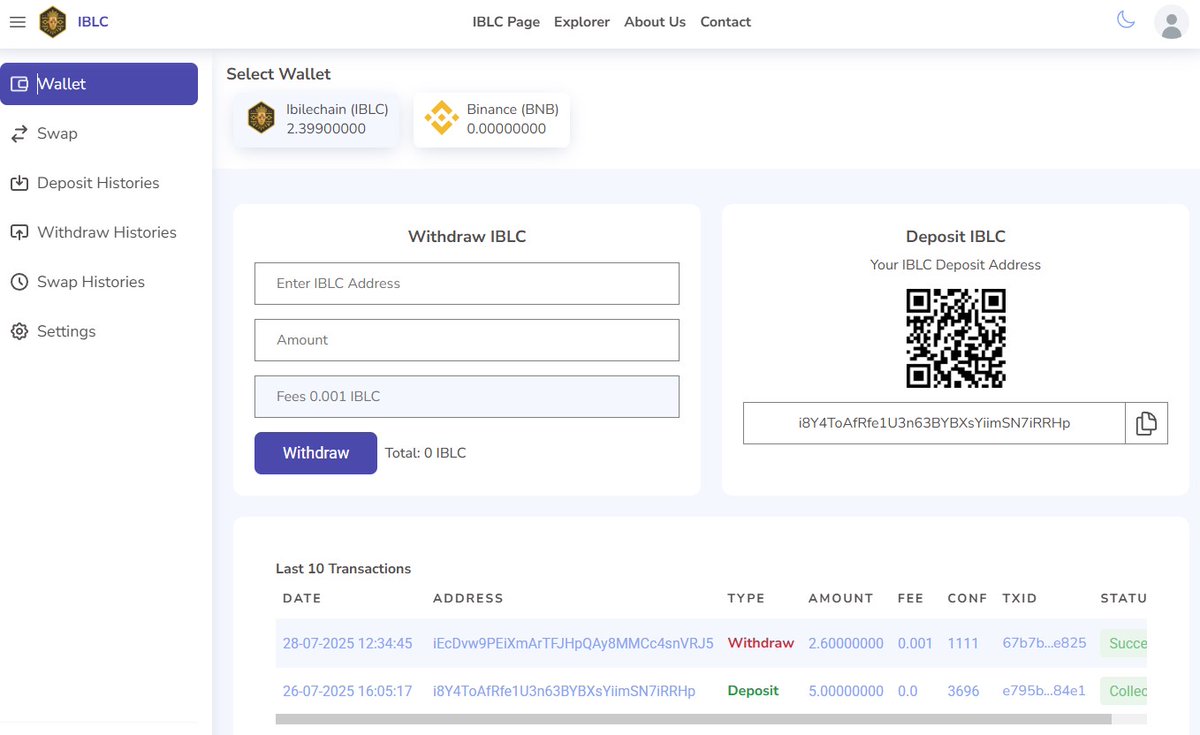Image resolution: width=1200 pixels, height=735 pixels.
Task: Select the Swap arrows icon in sidebar
Action: pyautogui.click(x=19, y=133)
